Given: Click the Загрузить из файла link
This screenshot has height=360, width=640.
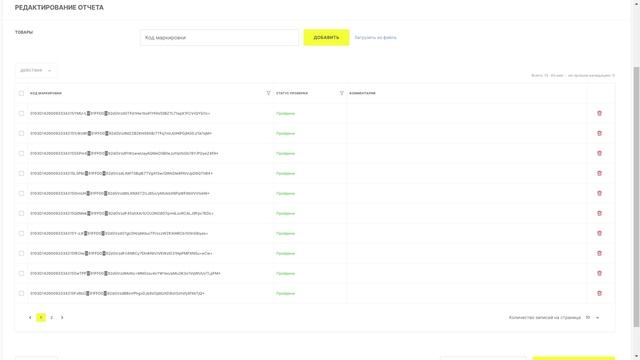Looking at the screenshot, I should pyautogui.click(x=375, y=38).
